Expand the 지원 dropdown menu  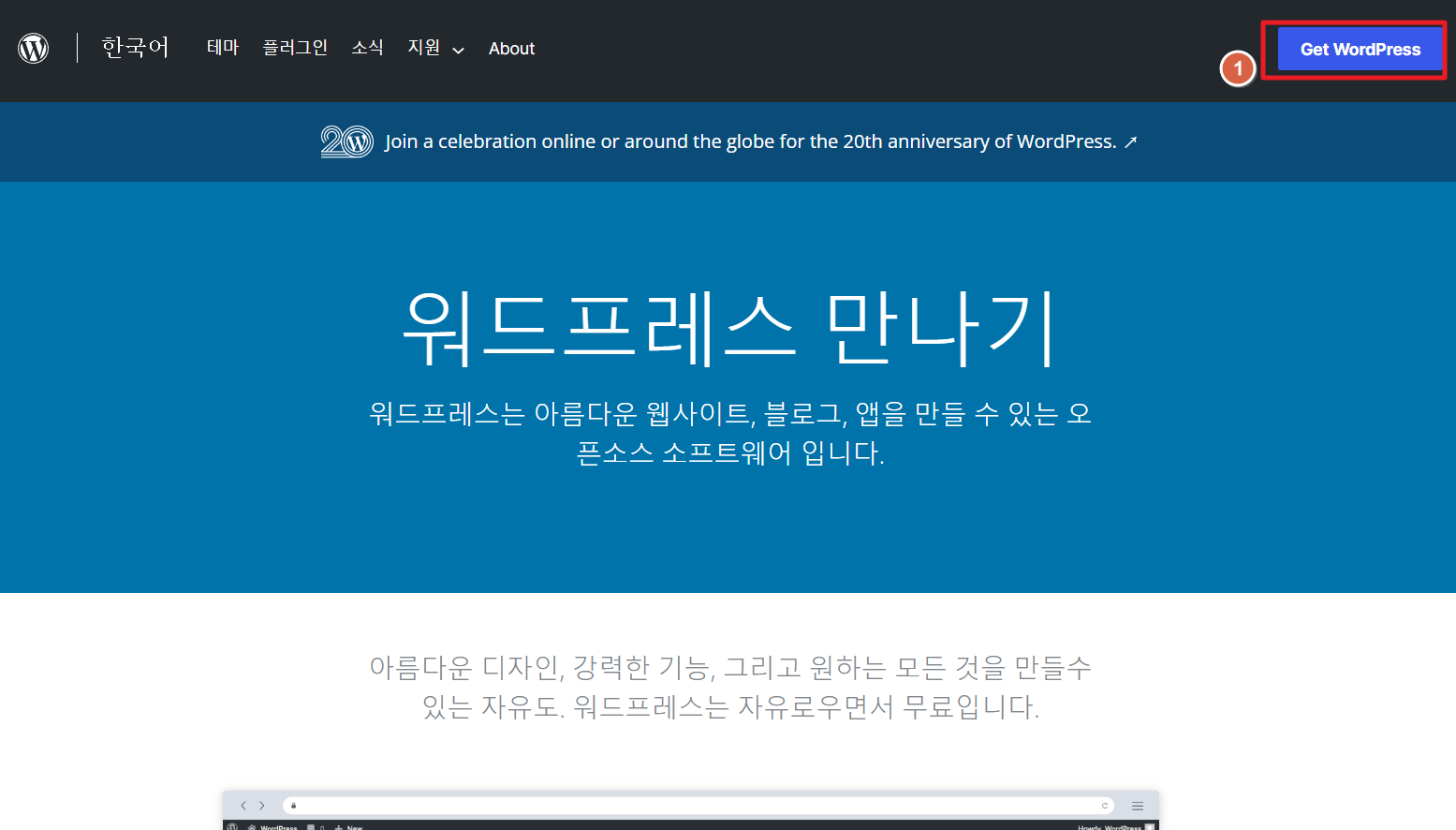point(435,48)
